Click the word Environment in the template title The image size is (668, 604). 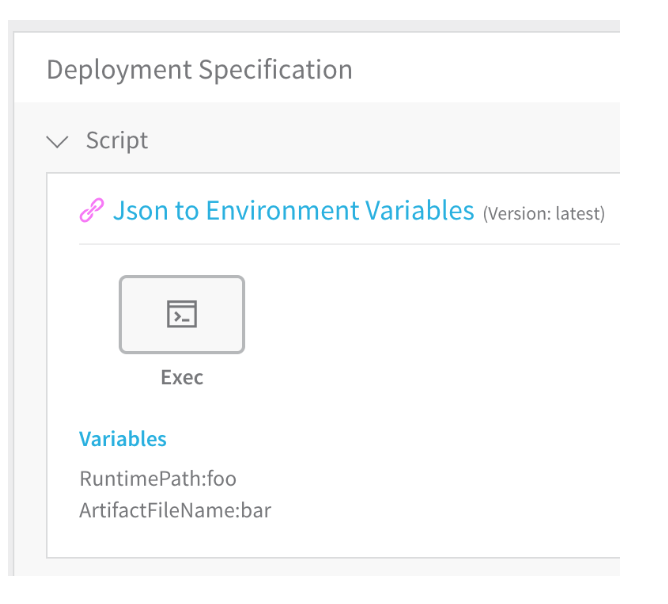coord(283,210)
